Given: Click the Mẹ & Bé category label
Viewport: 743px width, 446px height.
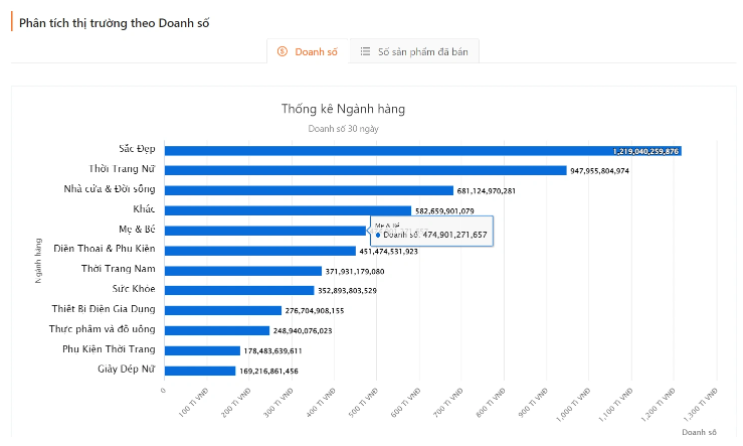Looking at the screenshot, I should tap(136, 229).
